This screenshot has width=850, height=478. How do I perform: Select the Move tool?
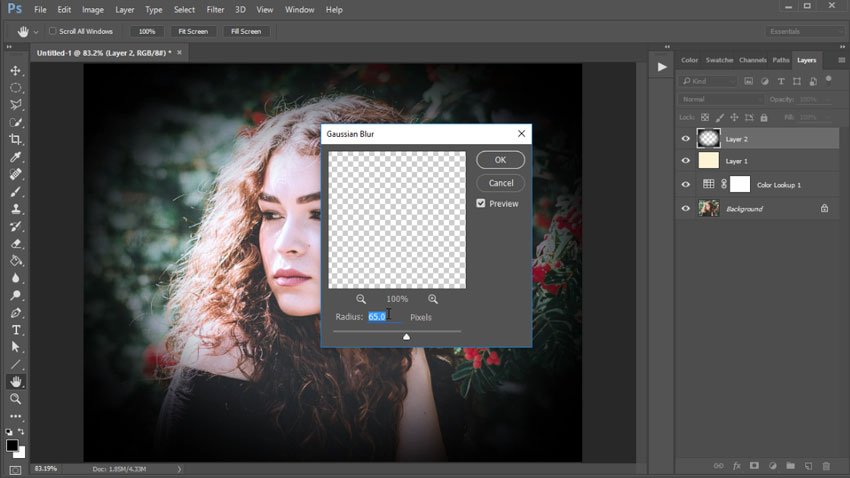[x=15, y=70]
